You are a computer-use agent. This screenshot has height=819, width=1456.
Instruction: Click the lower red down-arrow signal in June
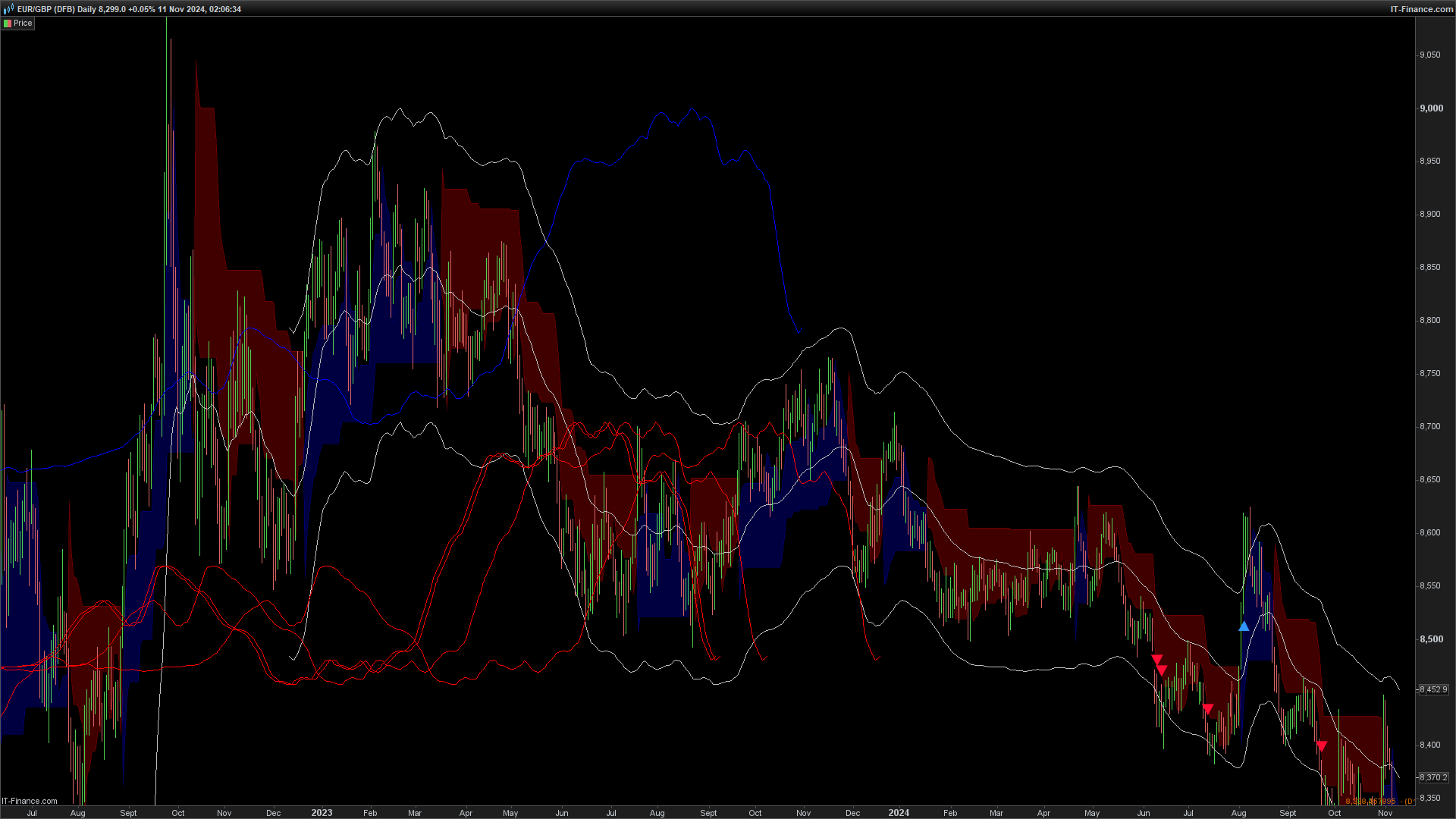pos(1161,670)
